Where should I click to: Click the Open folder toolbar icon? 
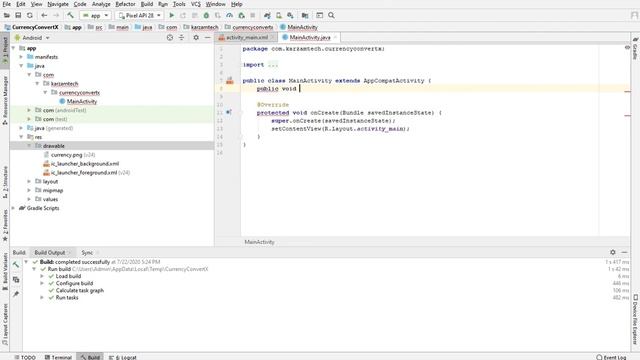[x=7, y=16]
